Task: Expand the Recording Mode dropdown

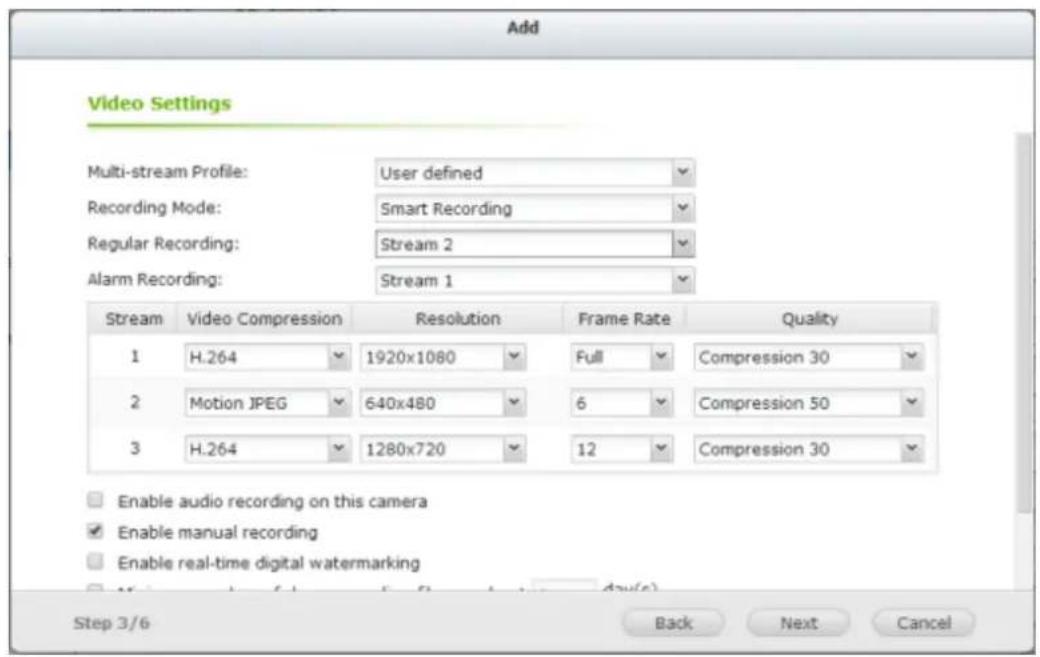Action: click(x=534, y=209)
